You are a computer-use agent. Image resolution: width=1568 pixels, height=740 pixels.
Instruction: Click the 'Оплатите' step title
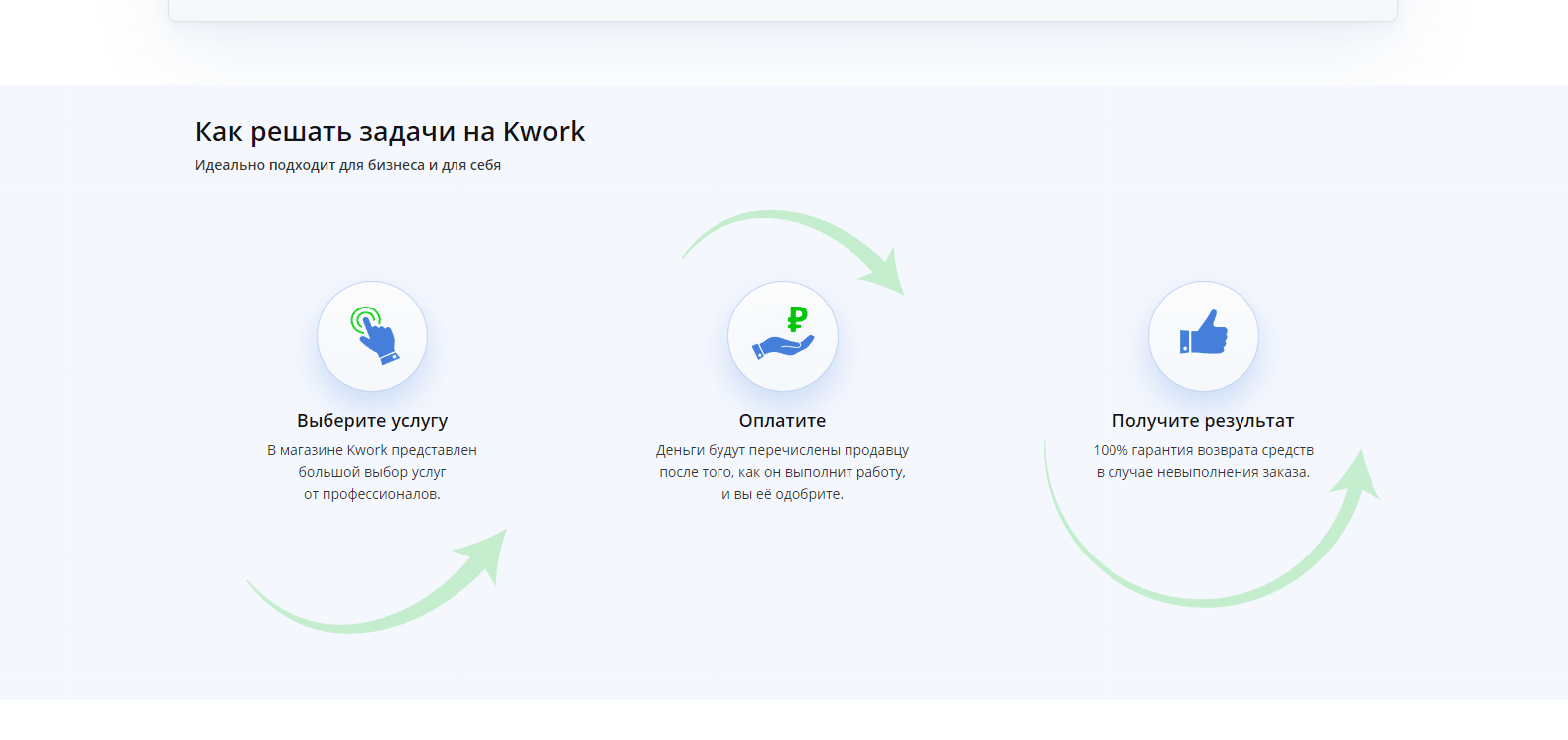783,421
